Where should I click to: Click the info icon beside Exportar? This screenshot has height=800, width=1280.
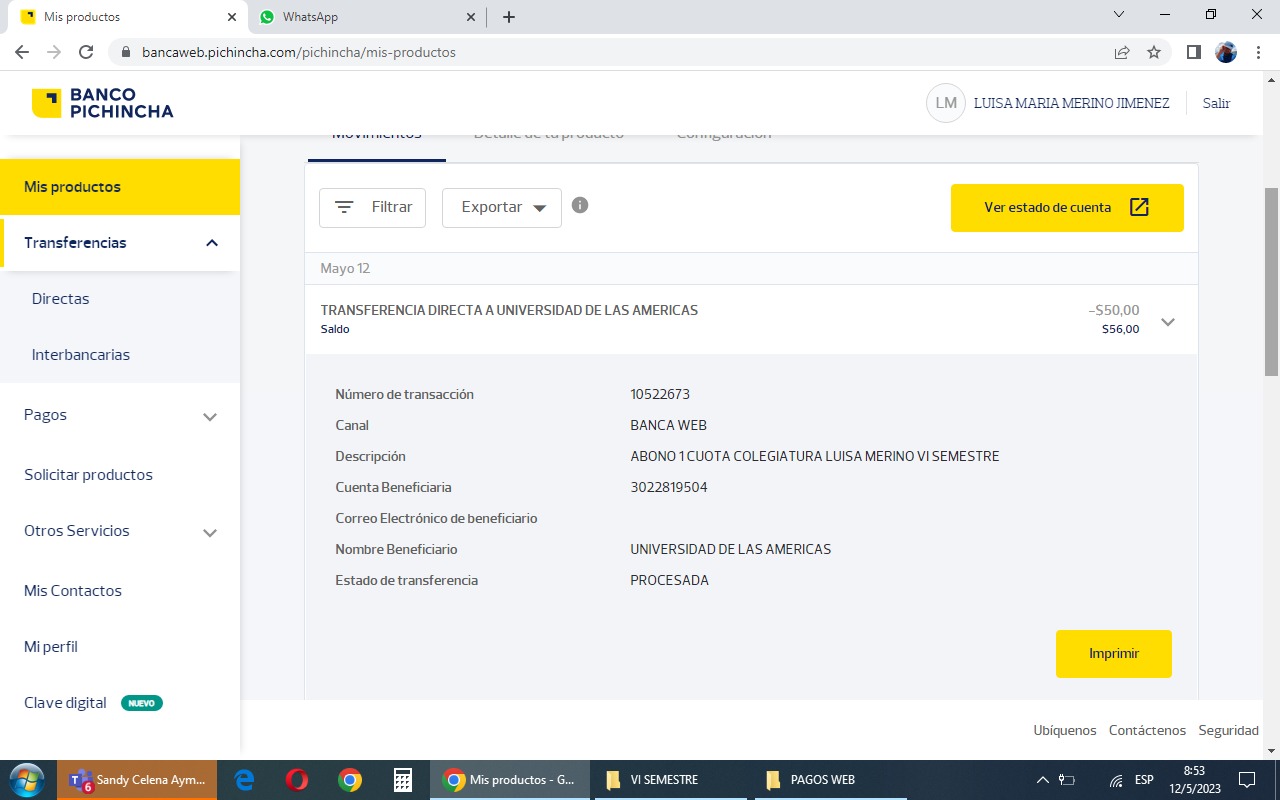(580, 205)
